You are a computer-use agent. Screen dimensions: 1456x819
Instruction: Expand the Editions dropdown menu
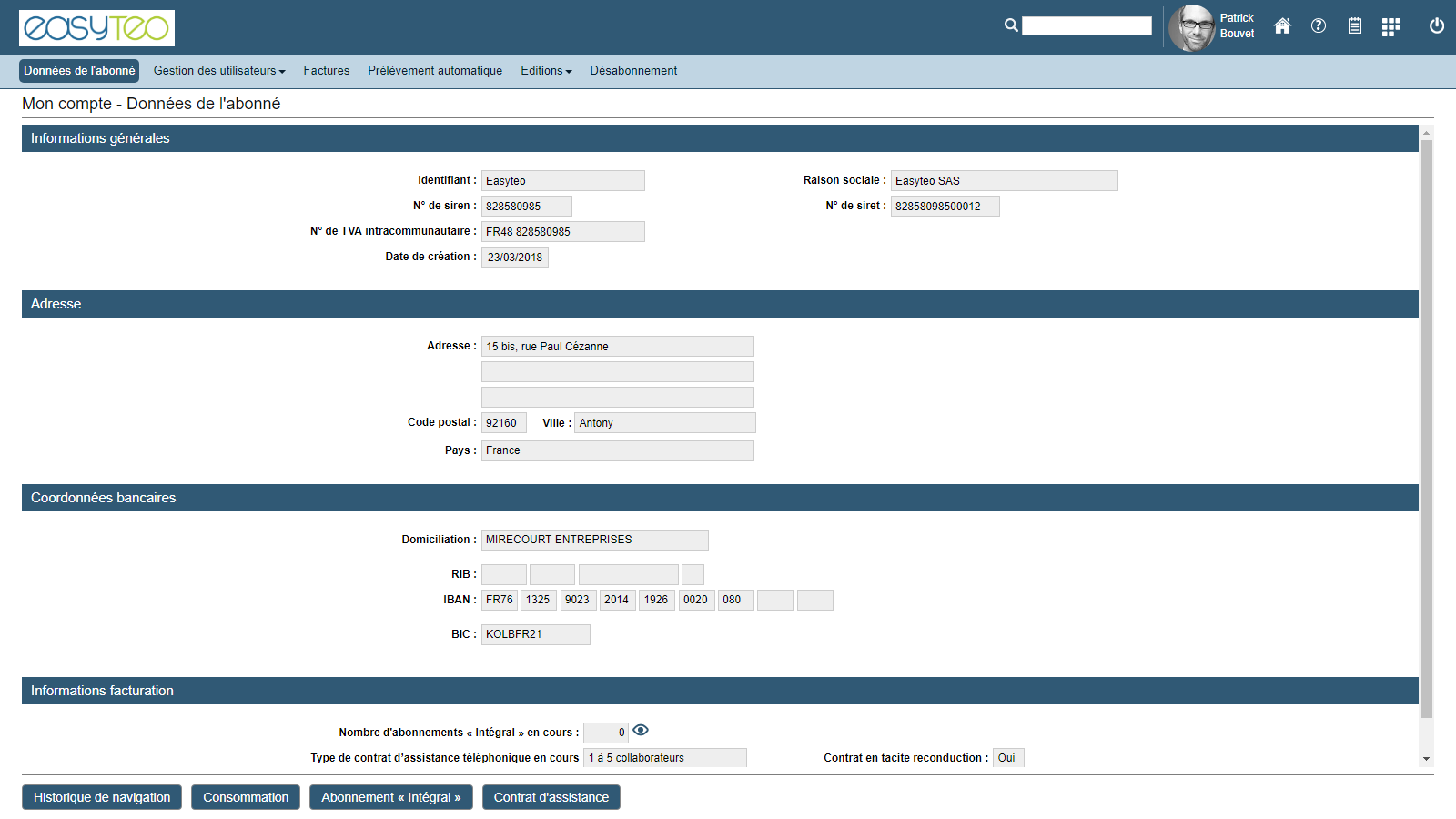(546, 71)
